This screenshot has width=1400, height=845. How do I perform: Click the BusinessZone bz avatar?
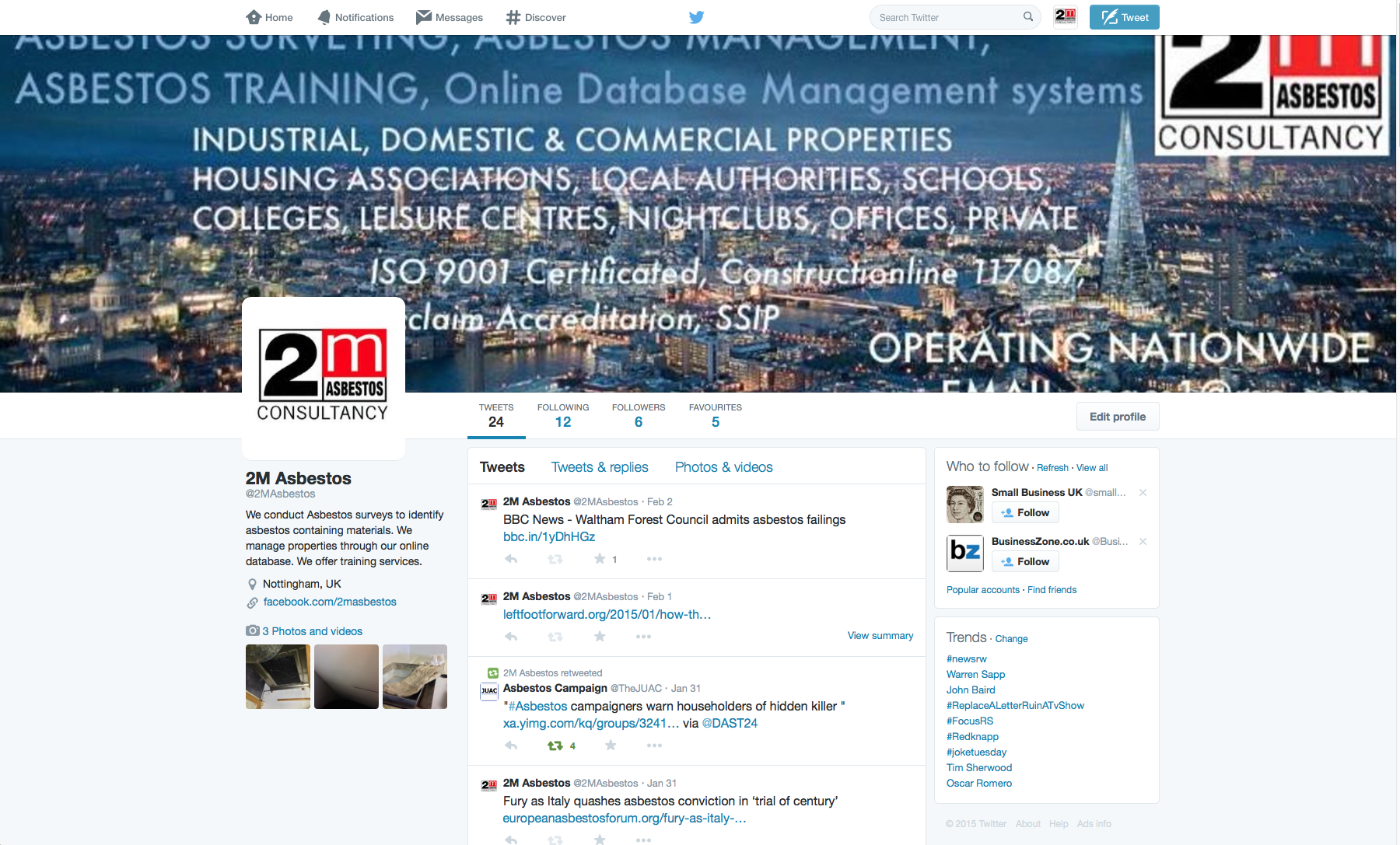[x=965, y=553]
